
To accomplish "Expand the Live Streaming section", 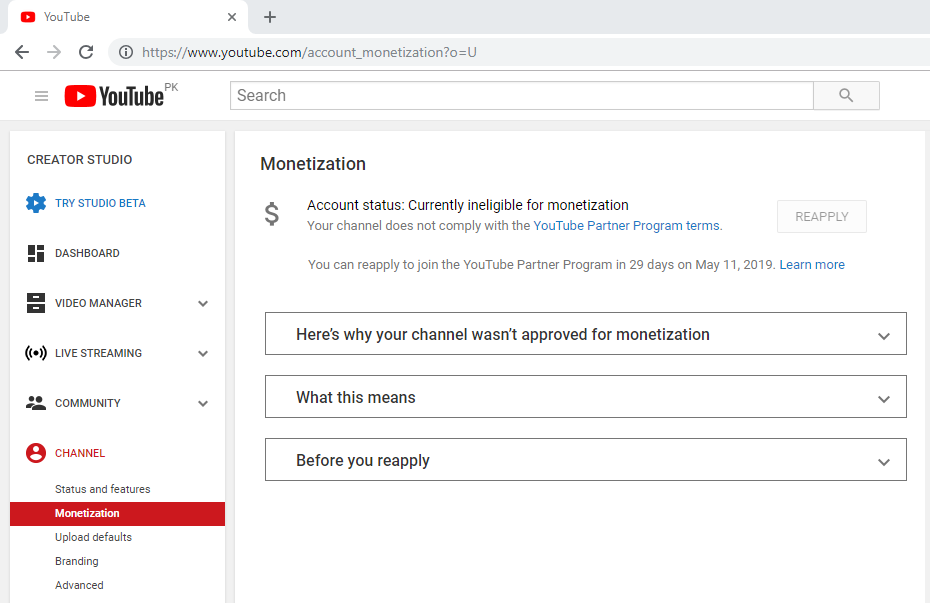I will click(x=203, y=353).
